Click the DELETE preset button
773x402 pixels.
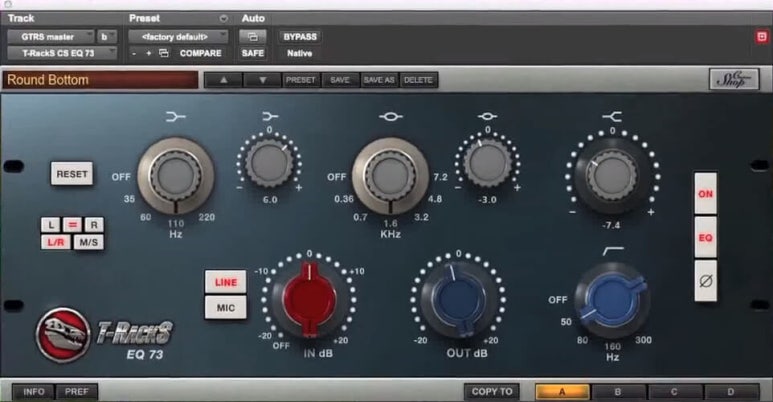click(x=418, y=80)
